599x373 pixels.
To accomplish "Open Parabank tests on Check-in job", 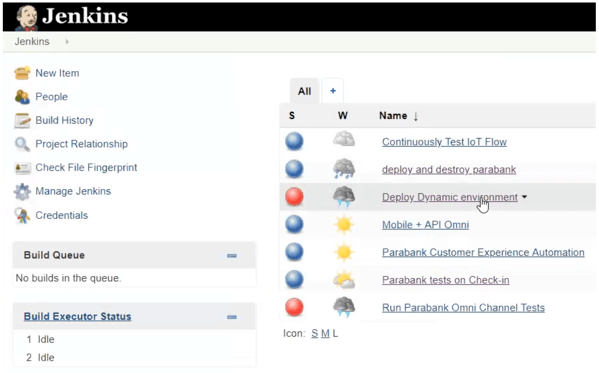I will click(x=446, y=280).
